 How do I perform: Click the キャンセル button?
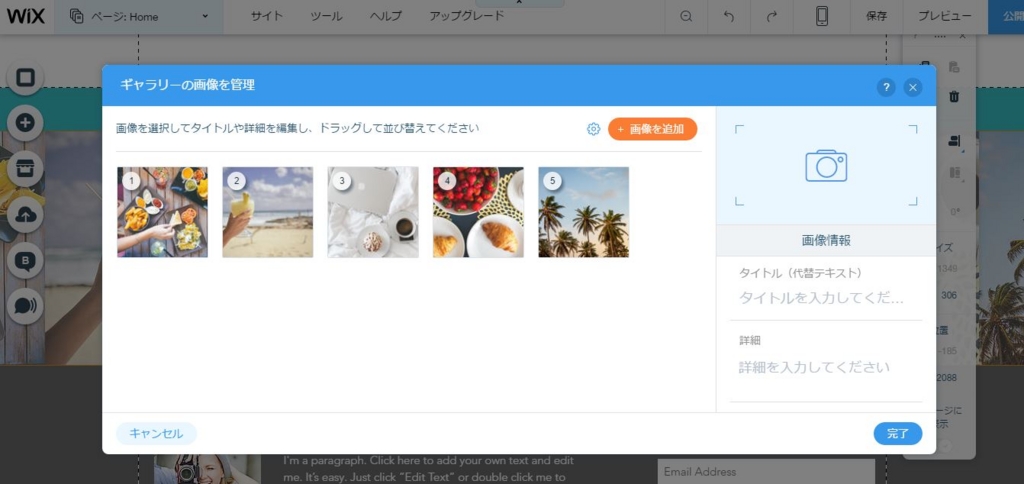[x=156, y=434]
